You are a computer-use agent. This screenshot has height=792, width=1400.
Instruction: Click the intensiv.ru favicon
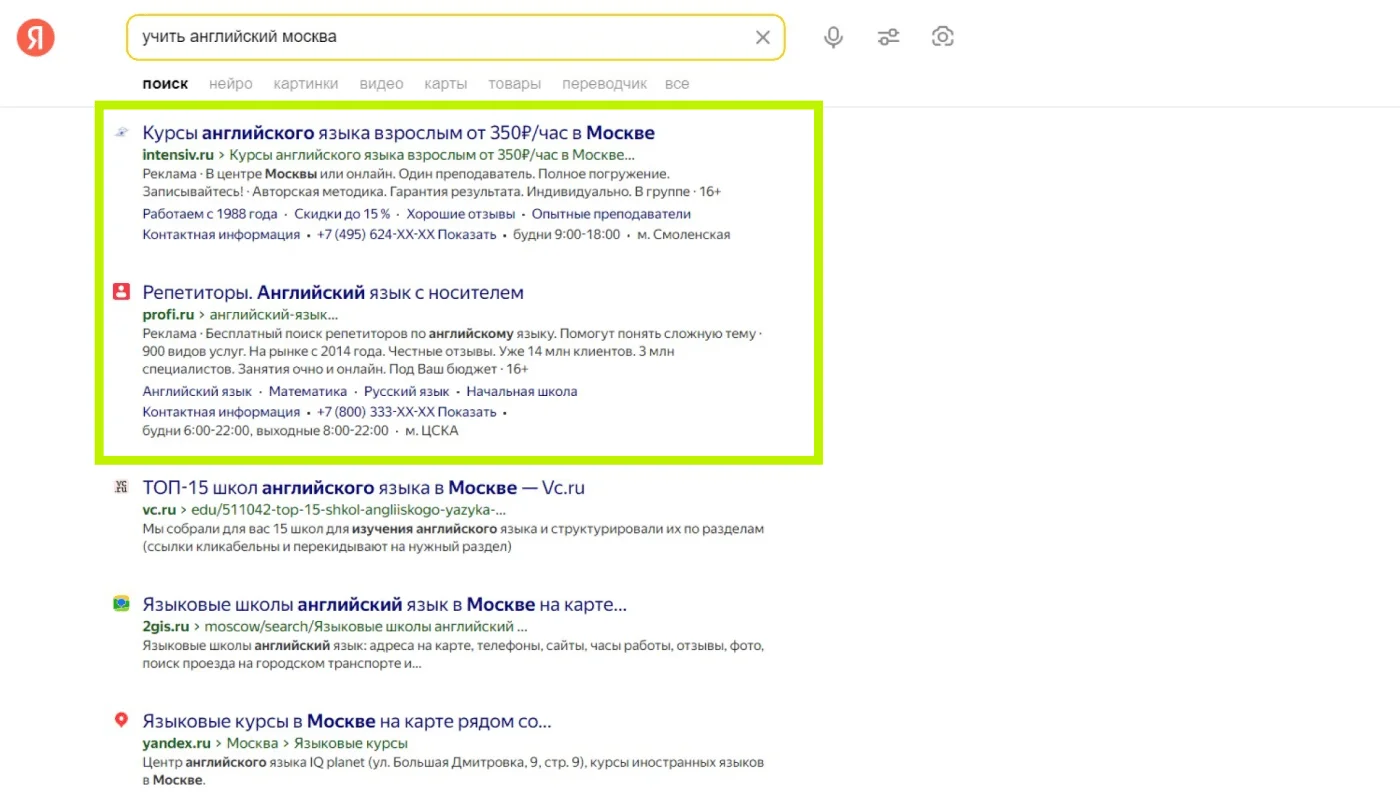121,133
